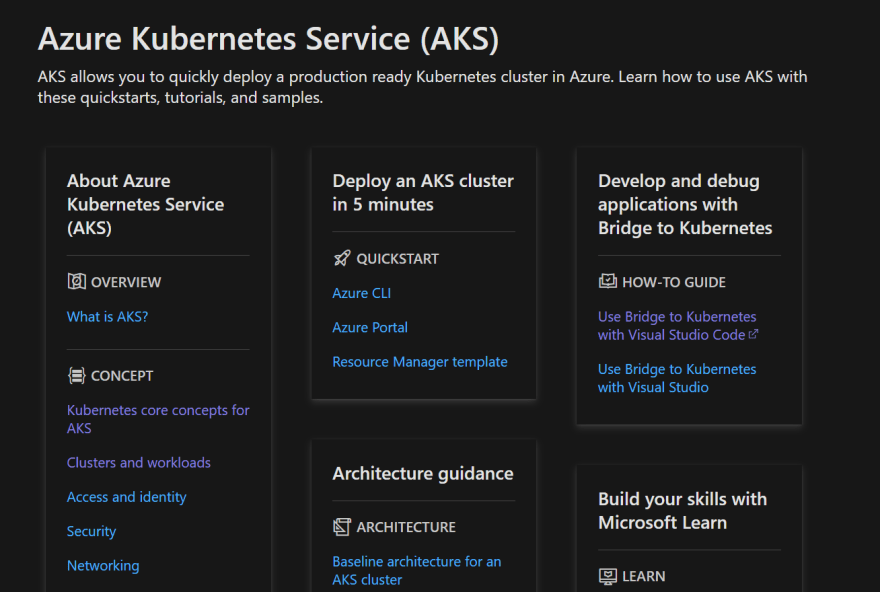
Task: Click the Develop and debug applications heading
Action: [685, 204]
